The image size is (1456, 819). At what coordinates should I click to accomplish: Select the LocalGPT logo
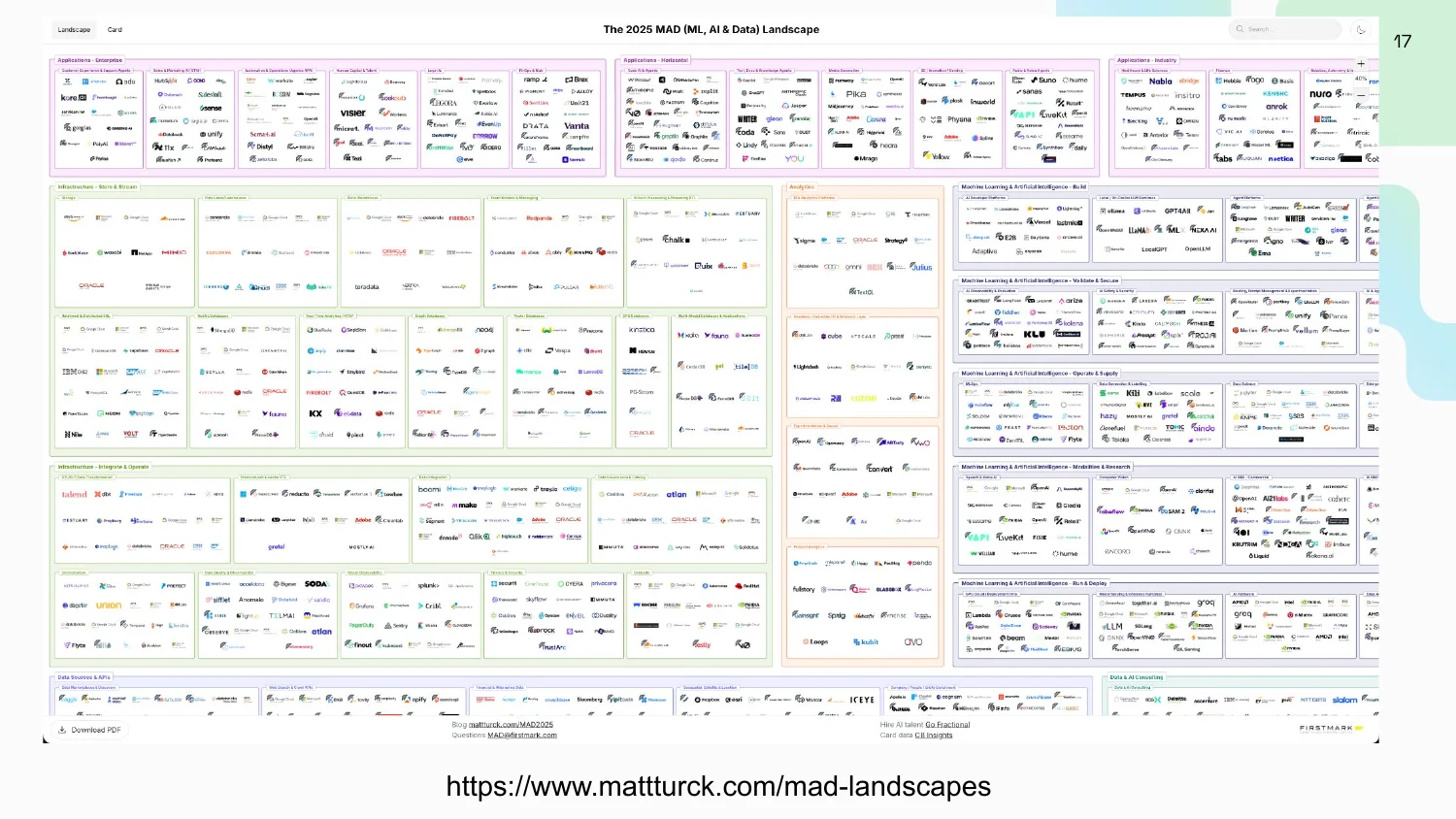(1154, 249)
